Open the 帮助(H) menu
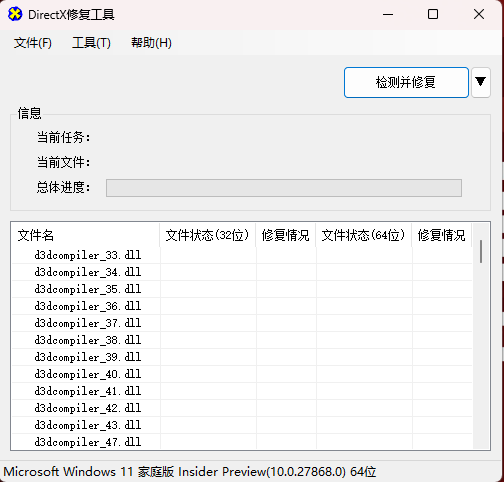Screen dimensions: 504x482 tap(151, 43)
